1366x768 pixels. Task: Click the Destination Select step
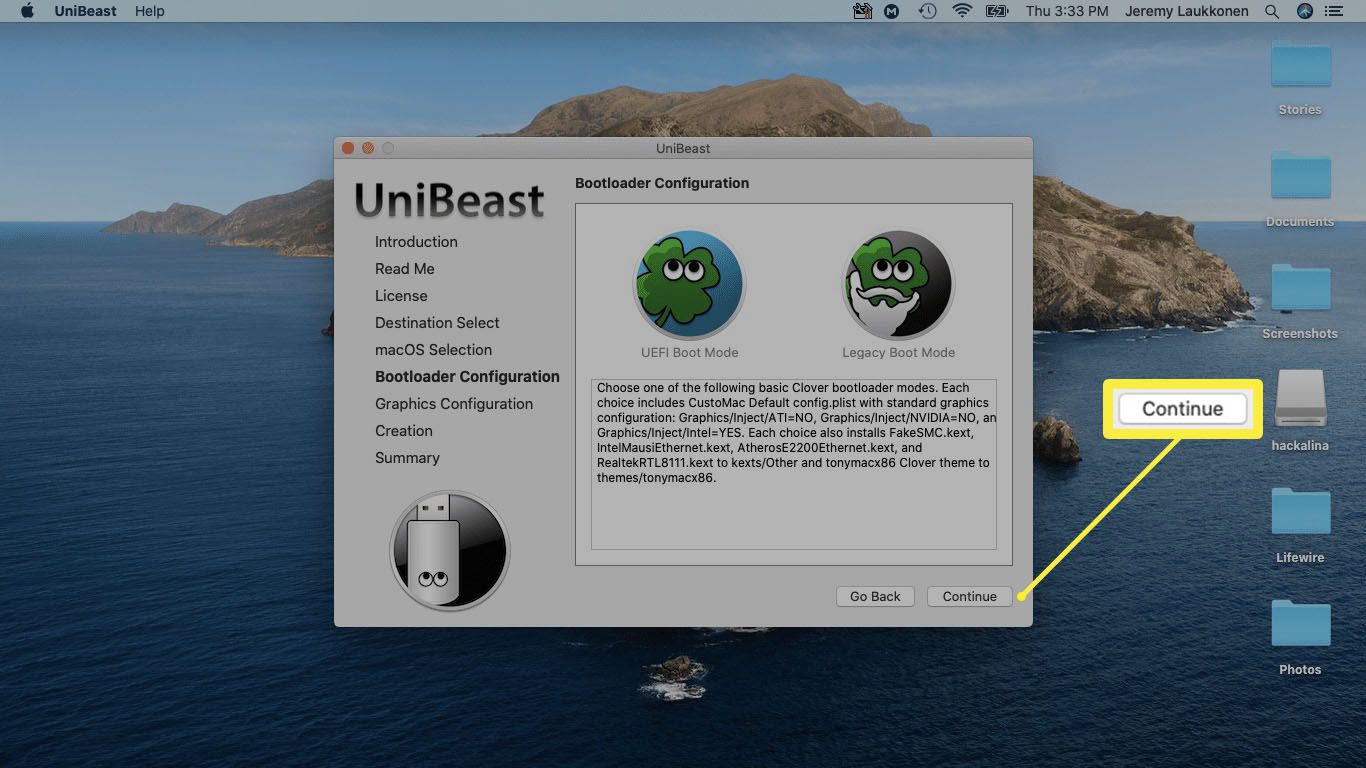pyautogui.click(x=437, y=323)
